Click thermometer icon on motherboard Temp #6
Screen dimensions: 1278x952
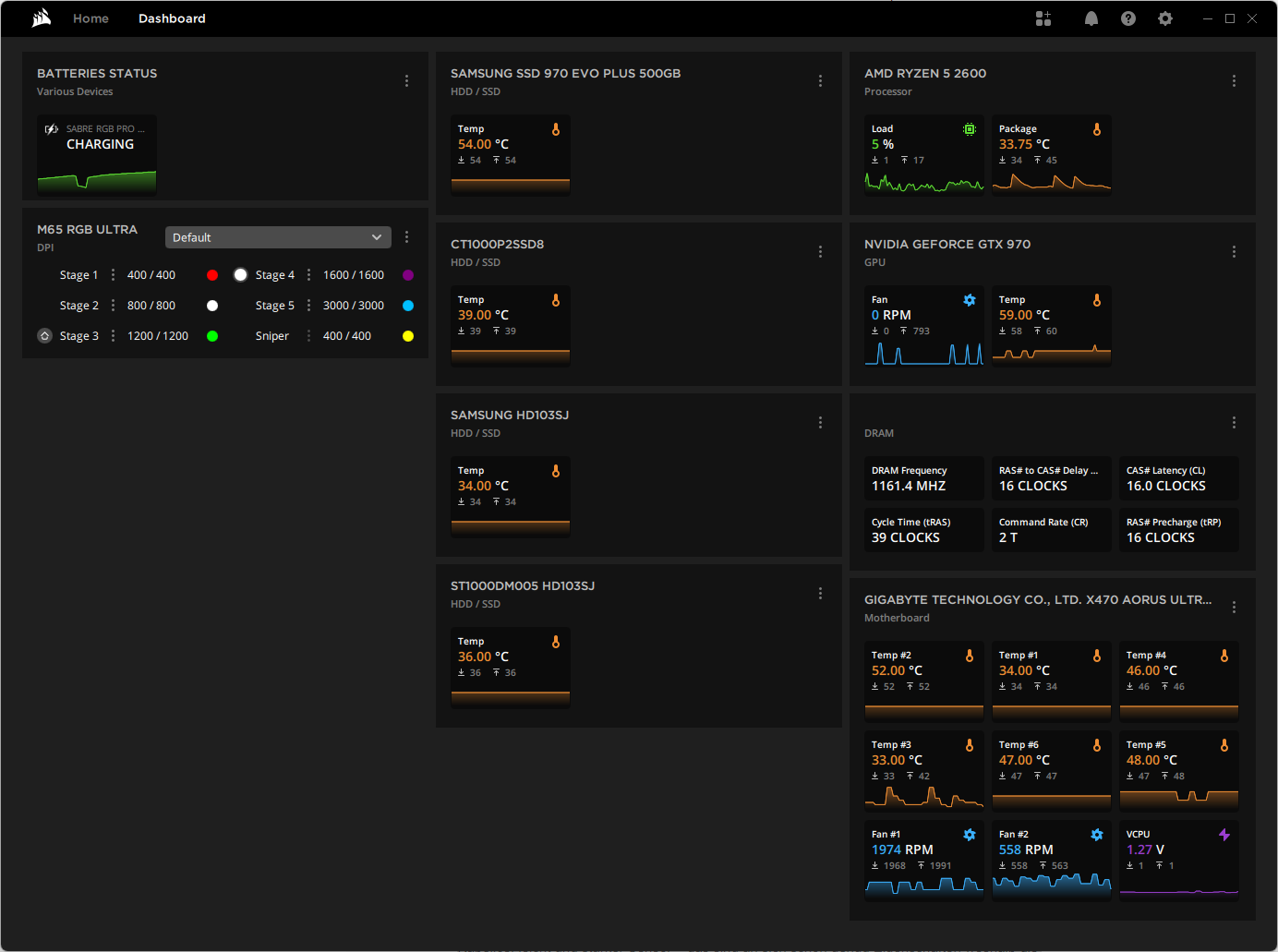(1097, 746)
